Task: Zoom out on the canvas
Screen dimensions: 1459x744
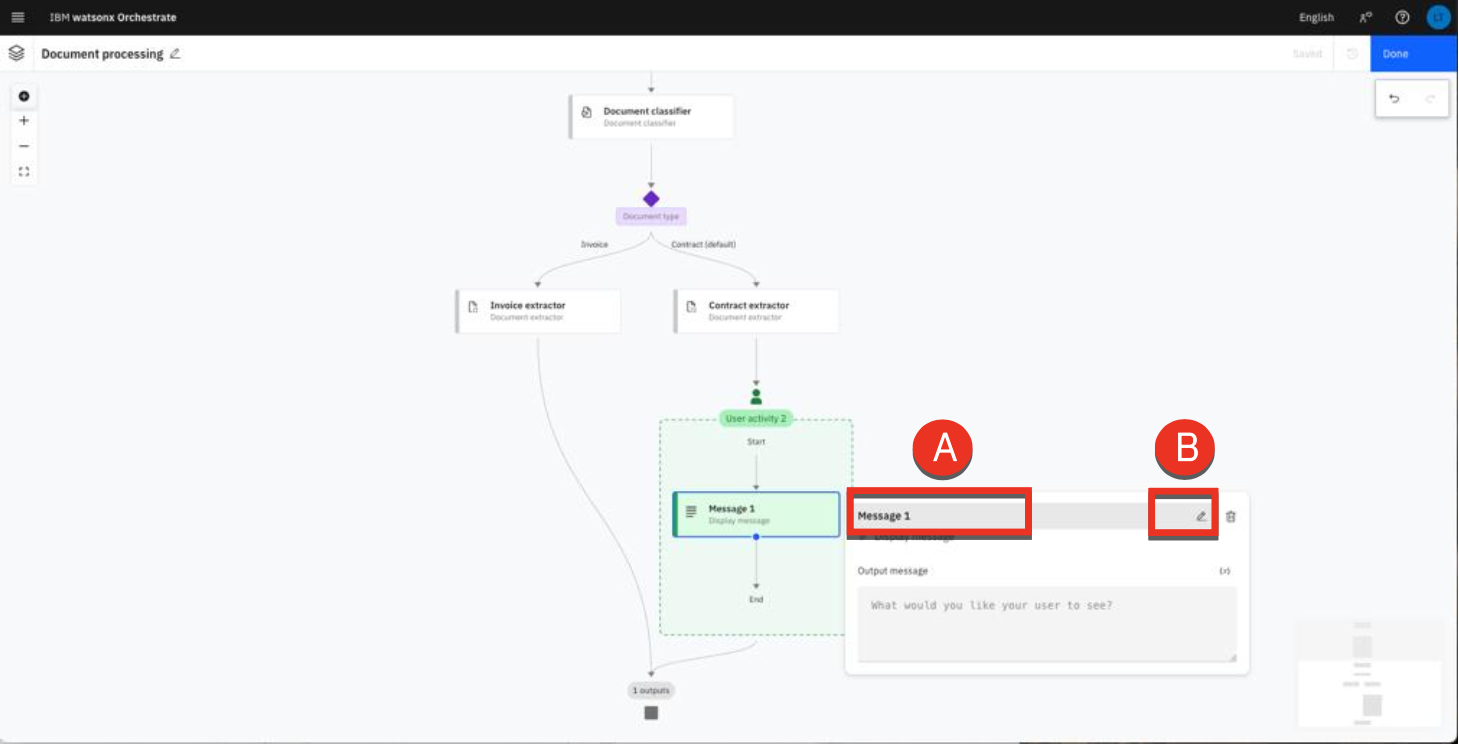Action: click(24, 146)
